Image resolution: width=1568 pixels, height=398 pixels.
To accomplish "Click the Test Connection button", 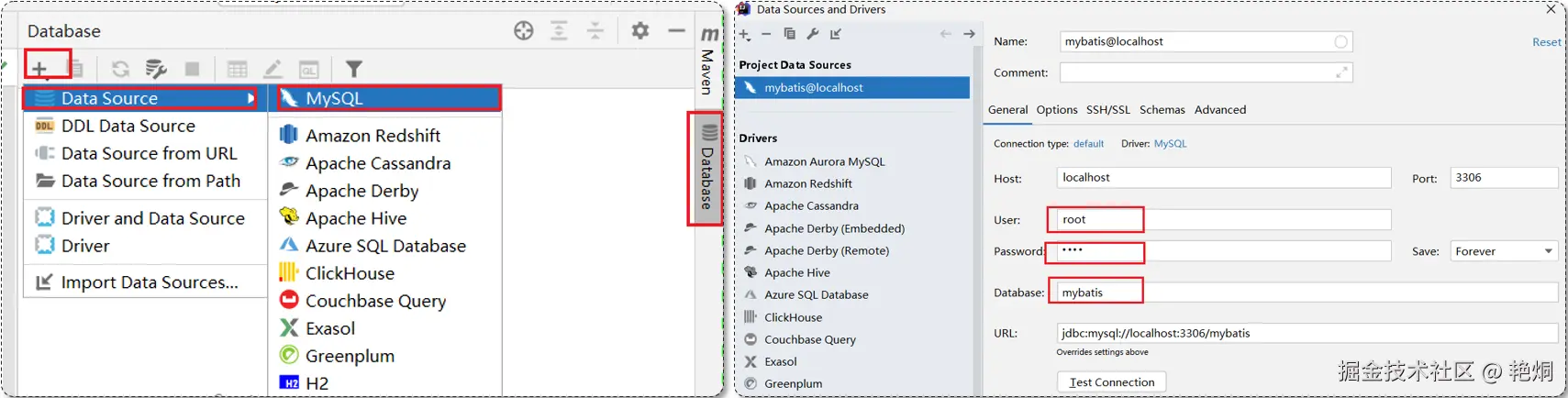I will click(1112, 382).
